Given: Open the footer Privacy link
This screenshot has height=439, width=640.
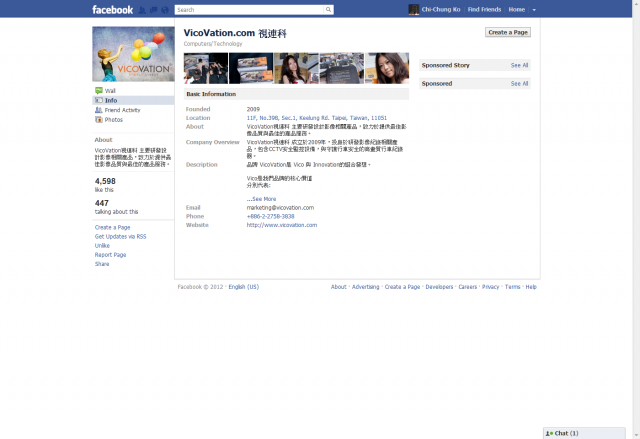Looking at the screenshot, I should point(490,287).
